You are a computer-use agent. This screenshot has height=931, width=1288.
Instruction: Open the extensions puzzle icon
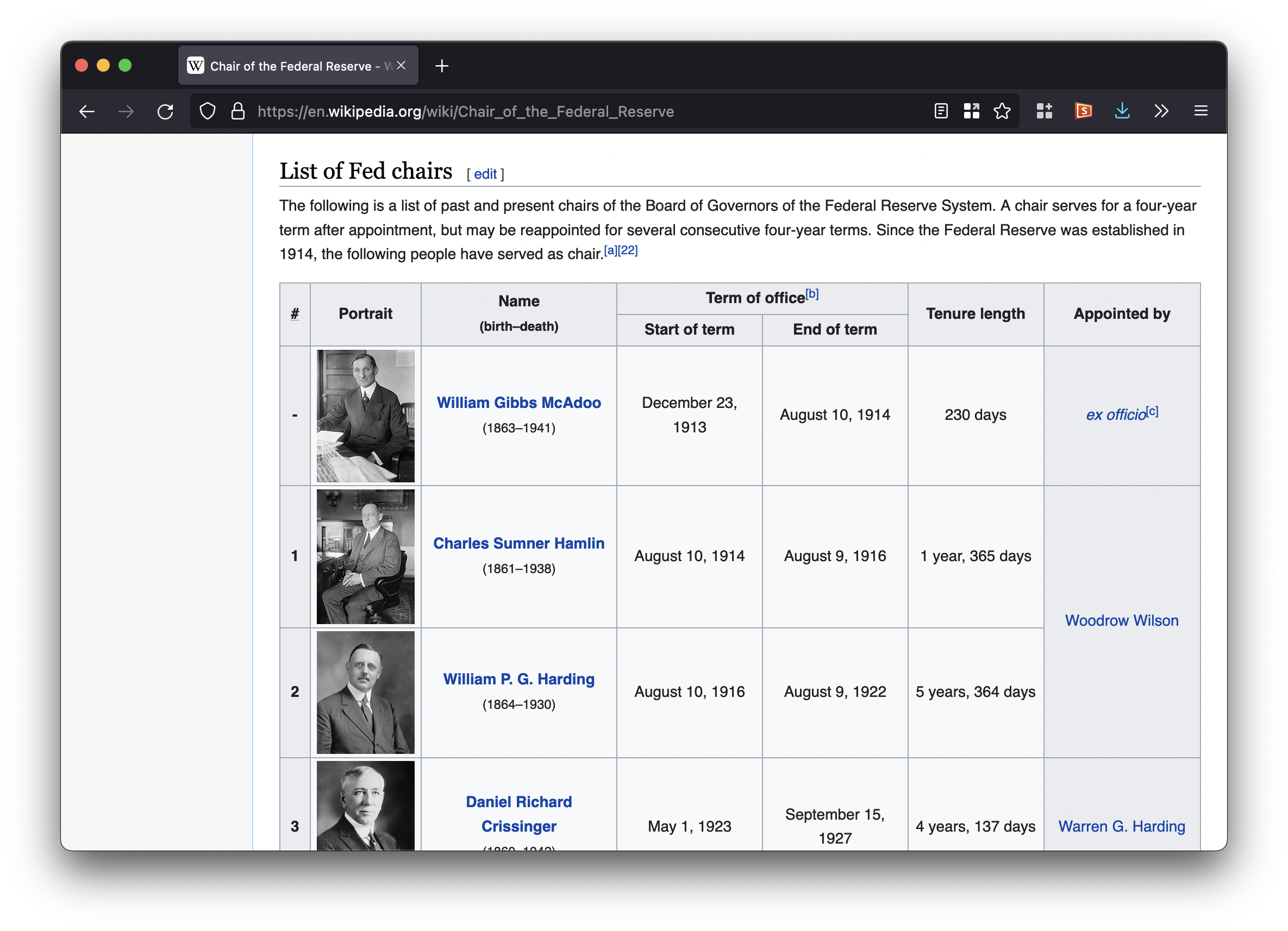(1044, 111)
